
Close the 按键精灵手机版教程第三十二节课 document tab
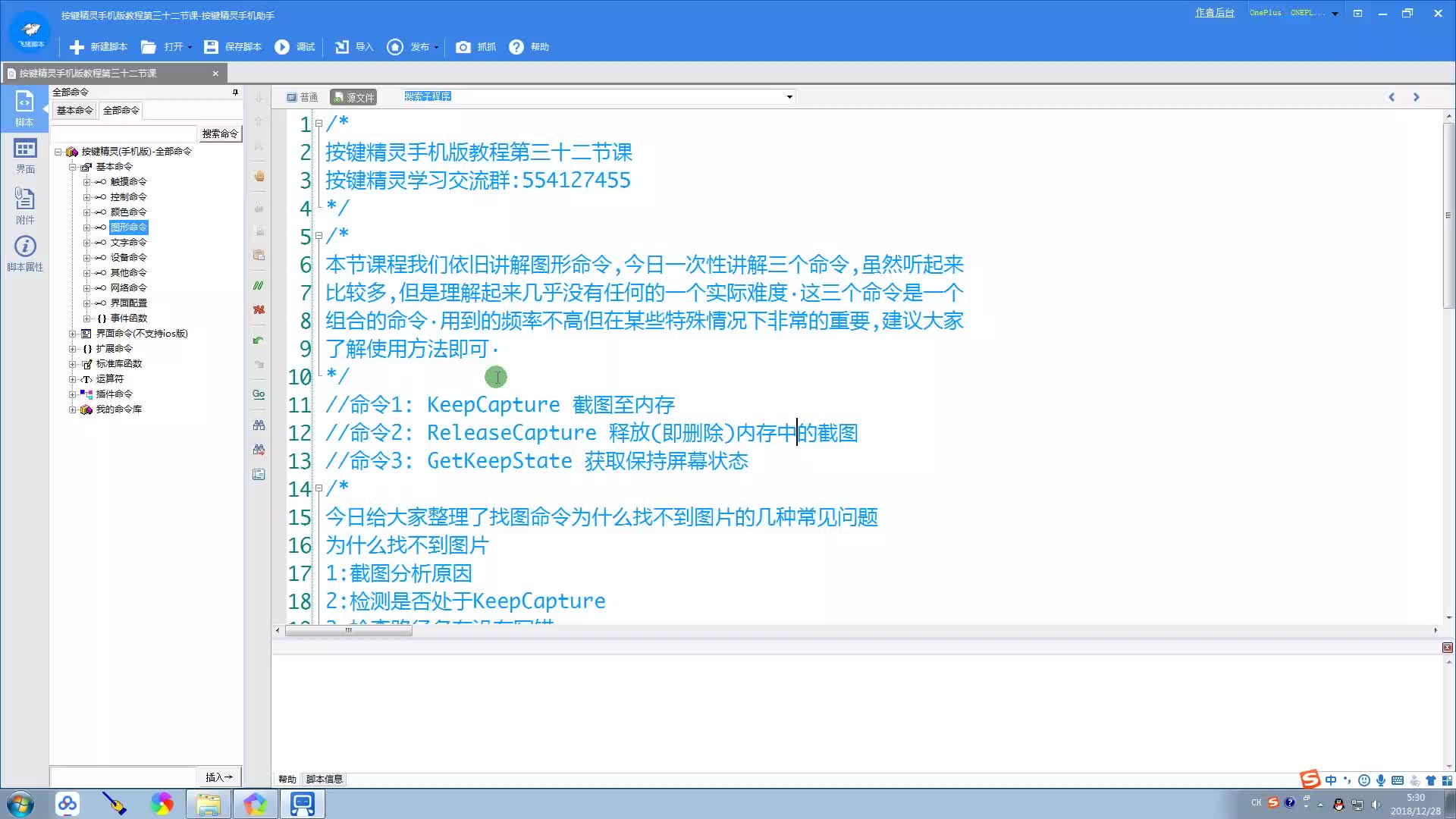click(215, 74)
